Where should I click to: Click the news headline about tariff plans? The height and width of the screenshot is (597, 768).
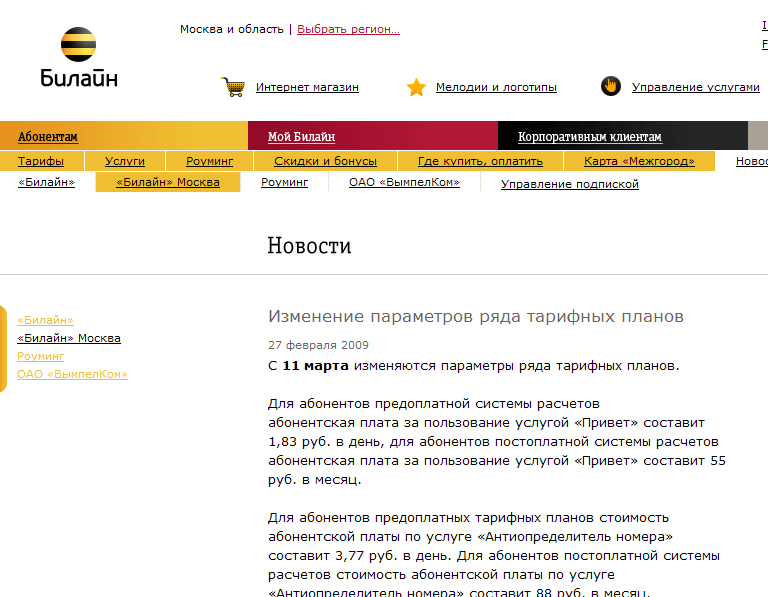point(476,316)
